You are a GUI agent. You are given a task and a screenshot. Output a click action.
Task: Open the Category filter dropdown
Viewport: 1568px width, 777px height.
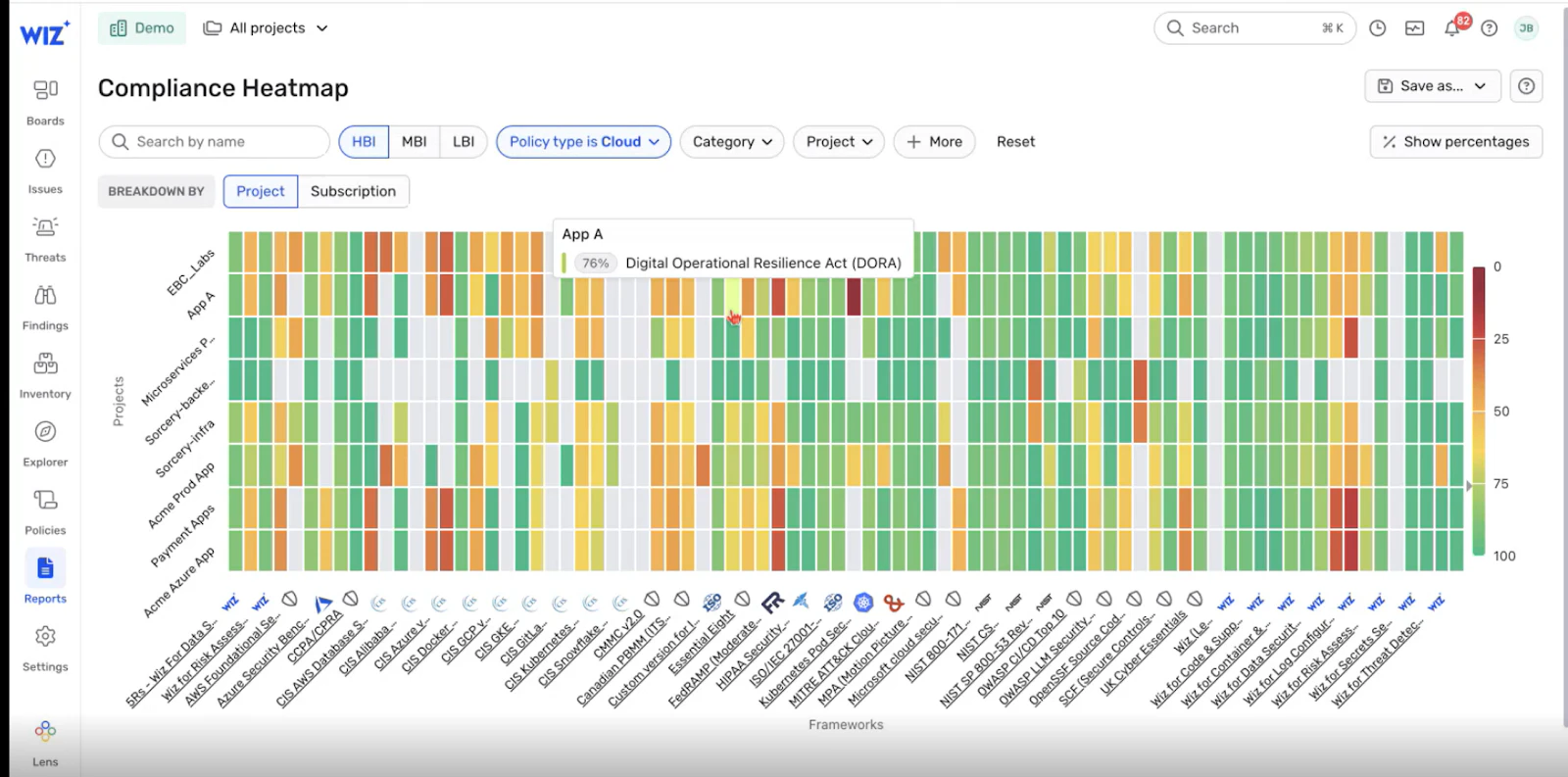tap(732, 142)
